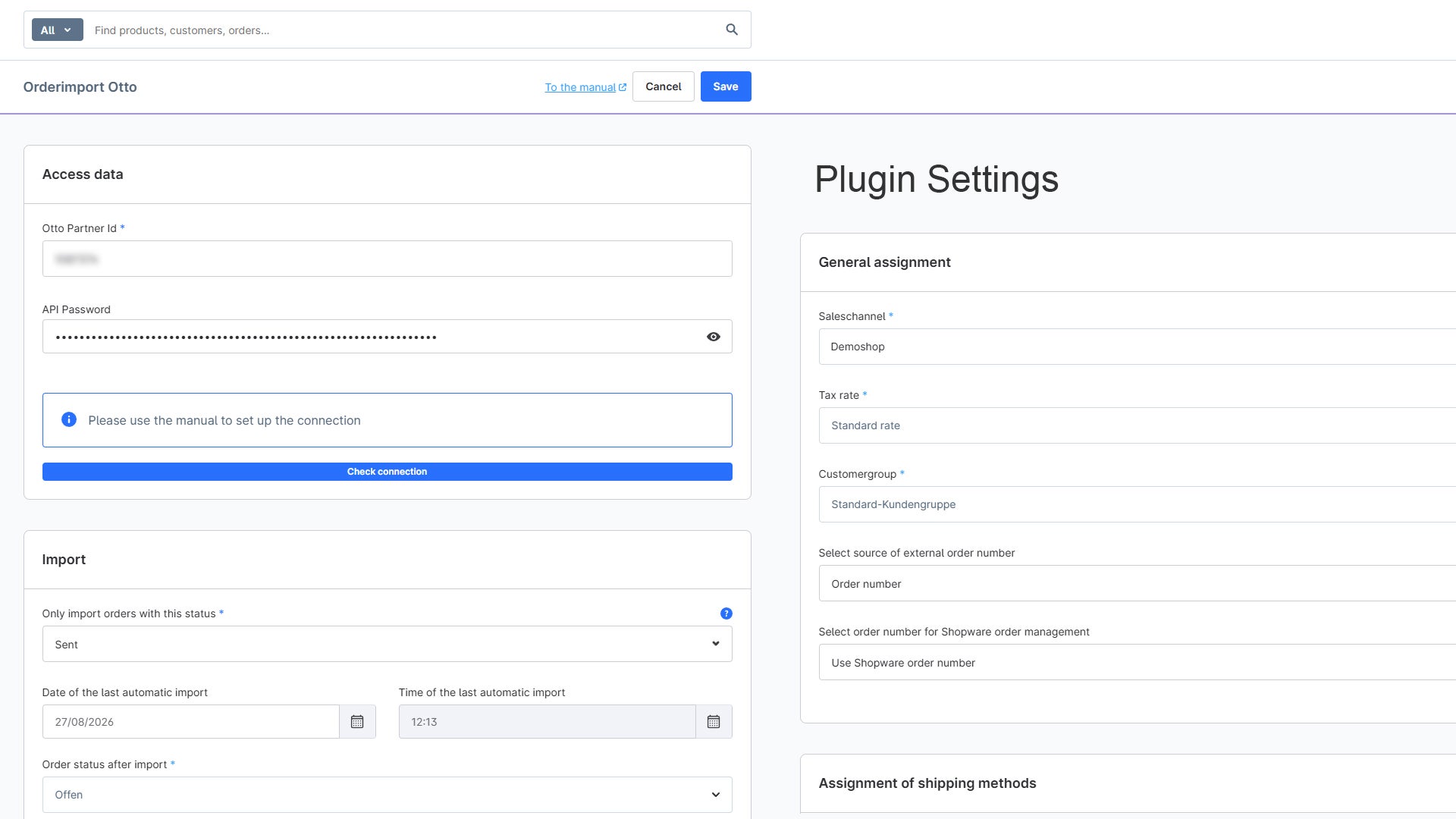Open Shopware order number management select
The width and height of the screenshot is (1456, 819).
(x=1137, y=662)
